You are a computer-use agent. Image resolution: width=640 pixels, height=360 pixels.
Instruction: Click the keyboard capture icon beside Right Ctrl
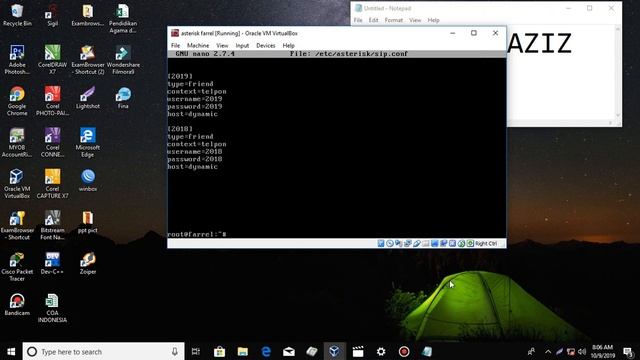coord(470,243)
